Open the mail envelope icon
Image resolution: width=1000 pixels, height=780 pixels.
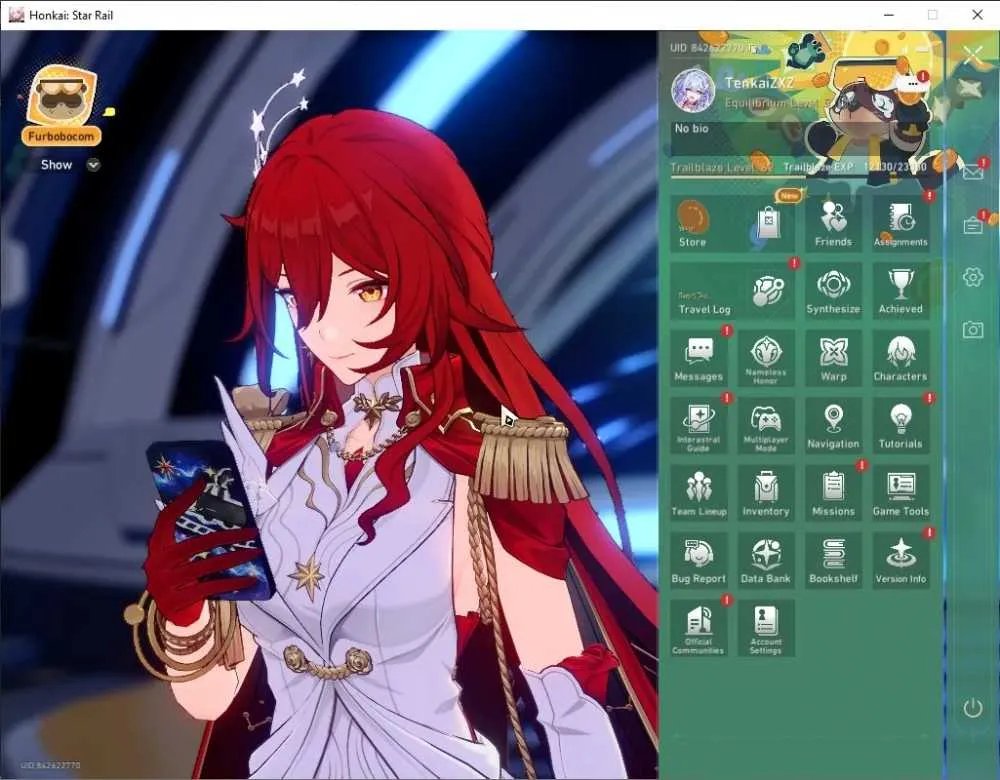(x=973, y=172)
